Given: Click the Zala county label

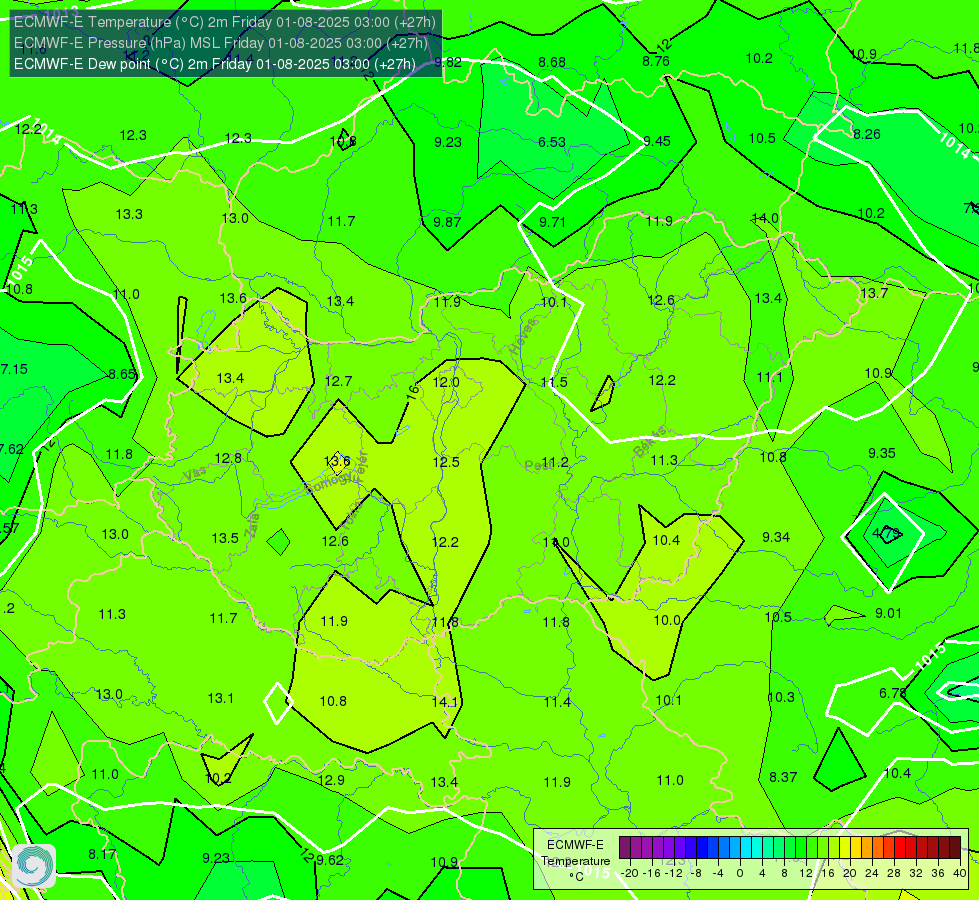Looking at the screenshot, I should point(252,527).
